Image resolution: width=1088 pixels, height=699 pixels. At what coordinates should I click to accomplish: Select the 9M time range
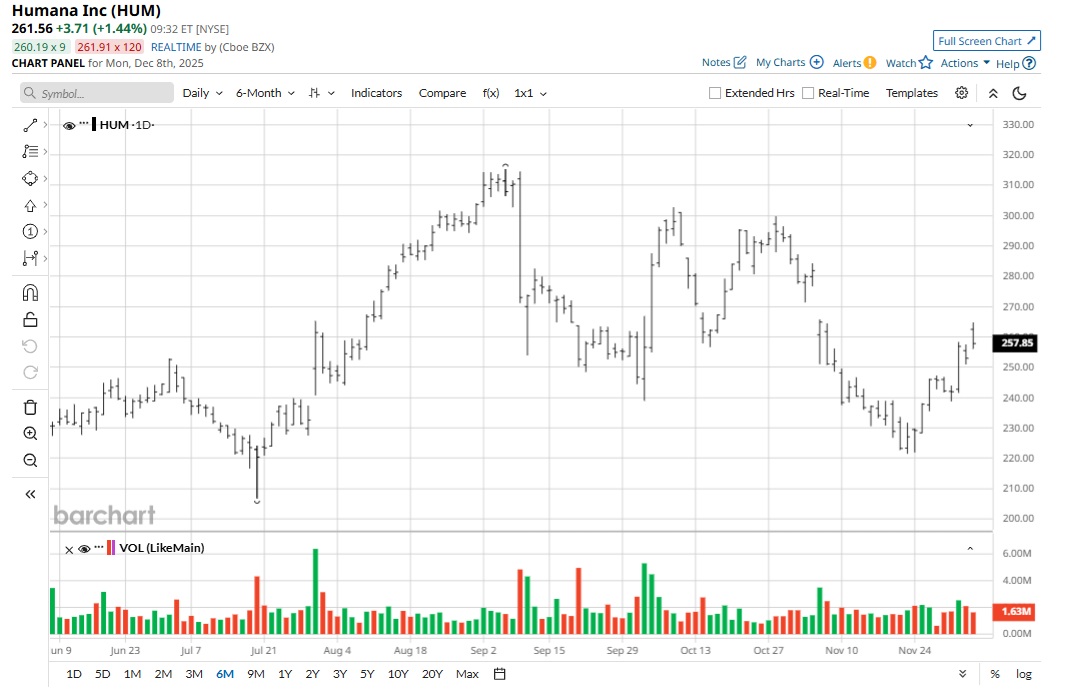coord(255,674)
